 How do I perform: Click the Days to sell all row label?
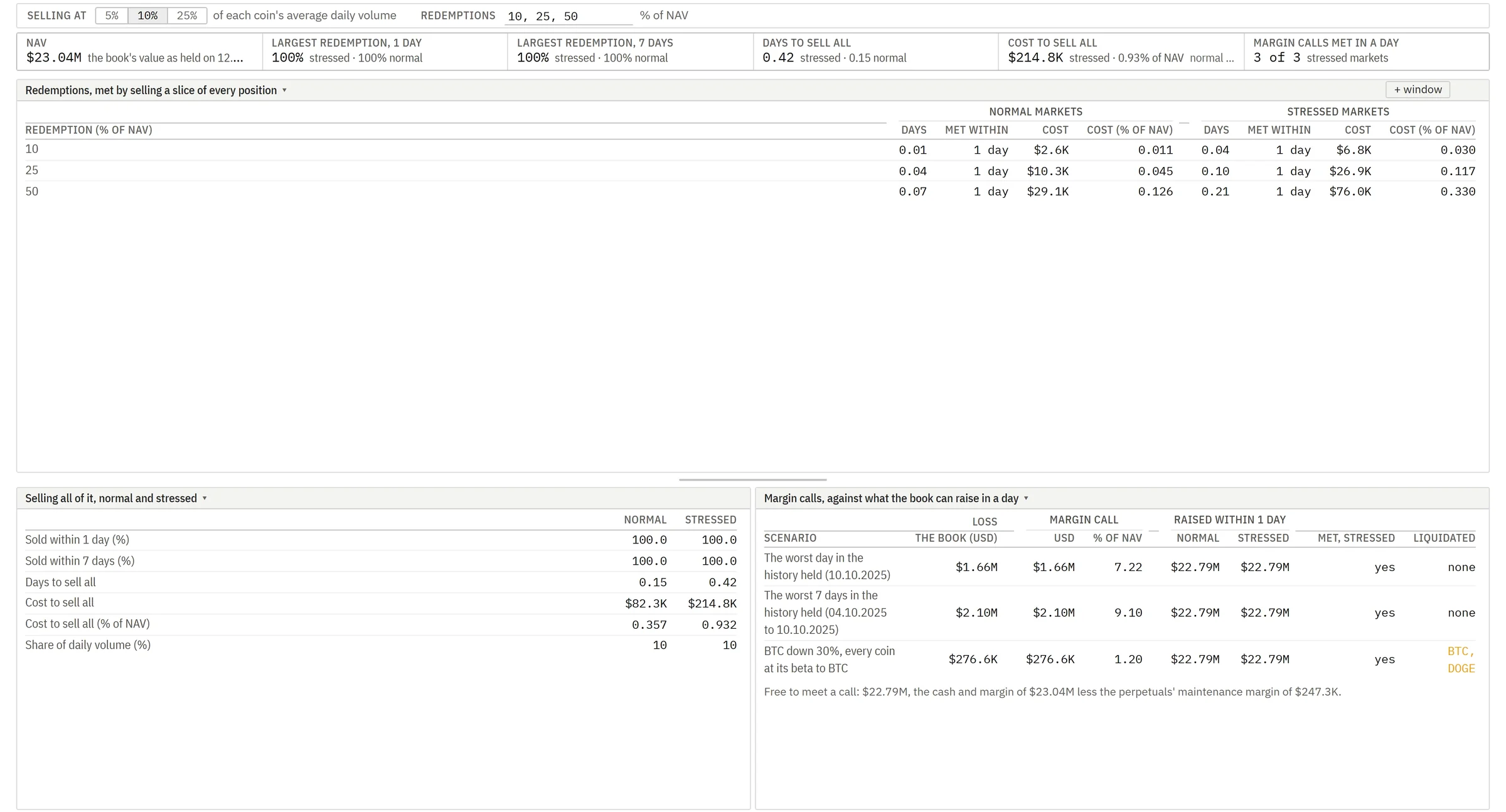click(x=60, y=582)
